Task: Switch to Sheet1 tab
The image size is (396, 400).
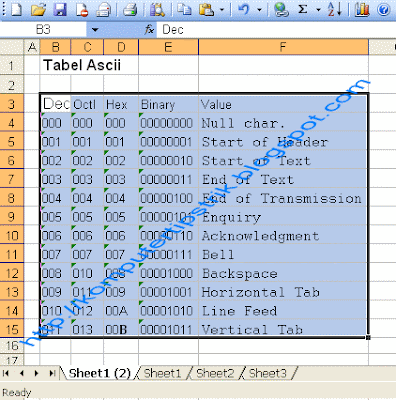Action: pyautogui.click(x=162, y=373)
